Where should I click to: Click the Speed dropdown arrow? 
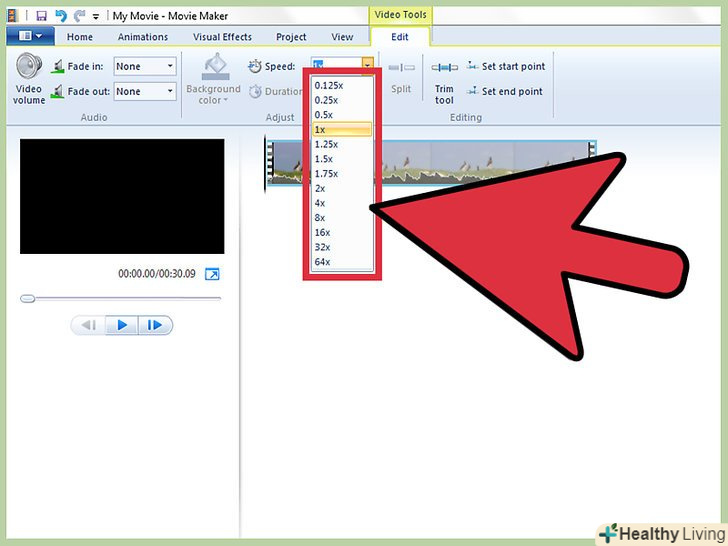click(367, 65)
